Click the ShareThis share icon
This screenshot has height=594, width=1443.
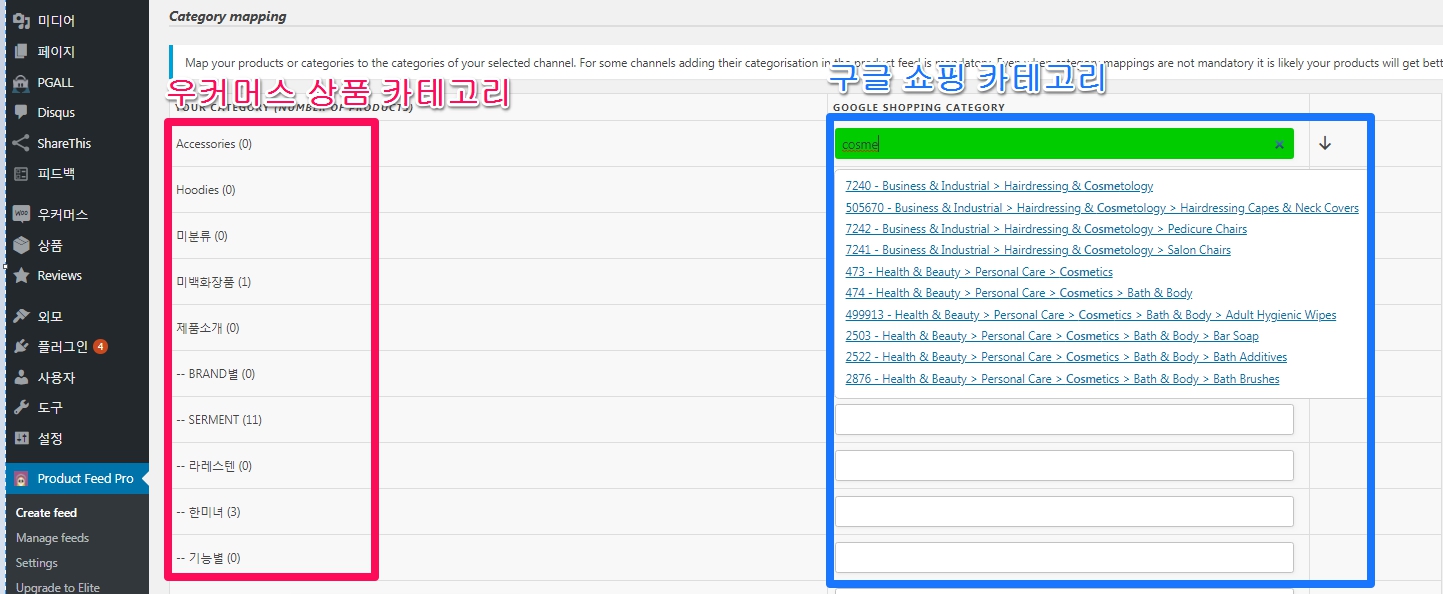click(x=21, y=143)
